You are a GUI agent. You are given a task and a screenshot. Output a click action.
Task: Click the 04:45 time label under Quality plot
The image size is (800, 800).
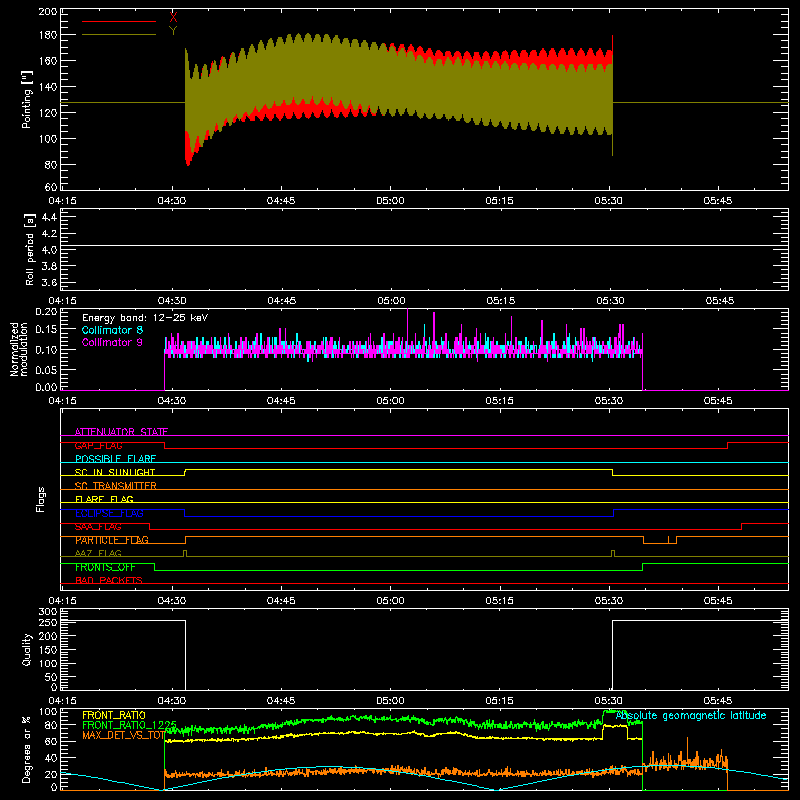(x=281, y=701)
